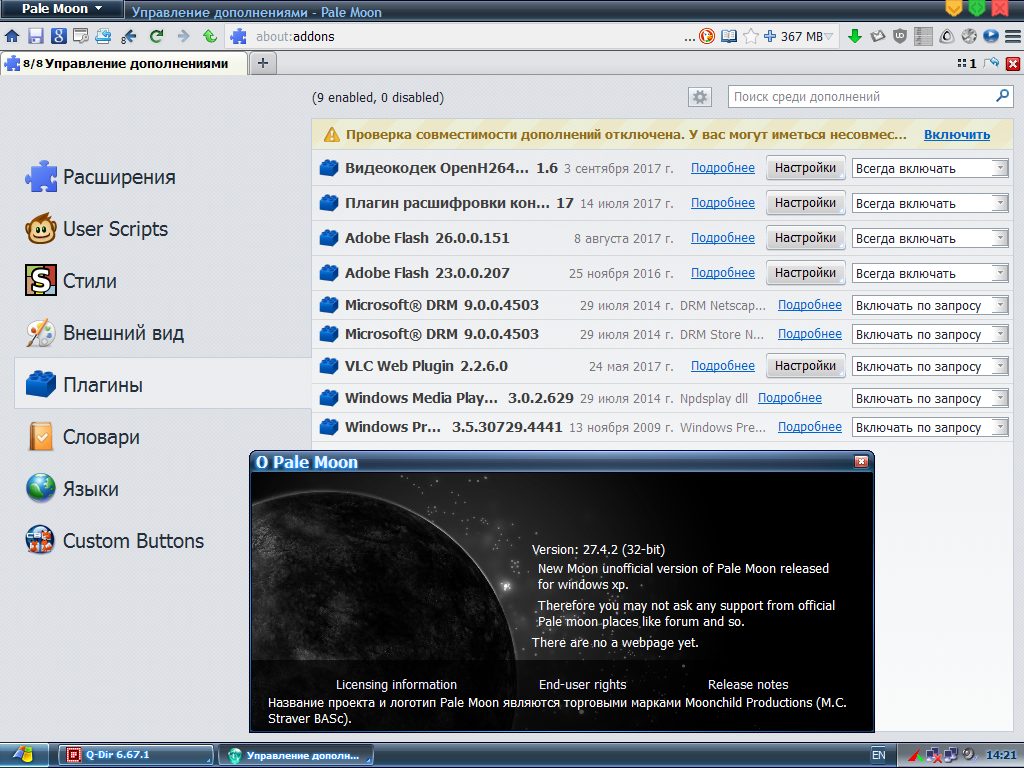
Task: Click the VLC Web Plugin 2.2.6.0 name
Action: pyautogui.click(x=426, y=366)
